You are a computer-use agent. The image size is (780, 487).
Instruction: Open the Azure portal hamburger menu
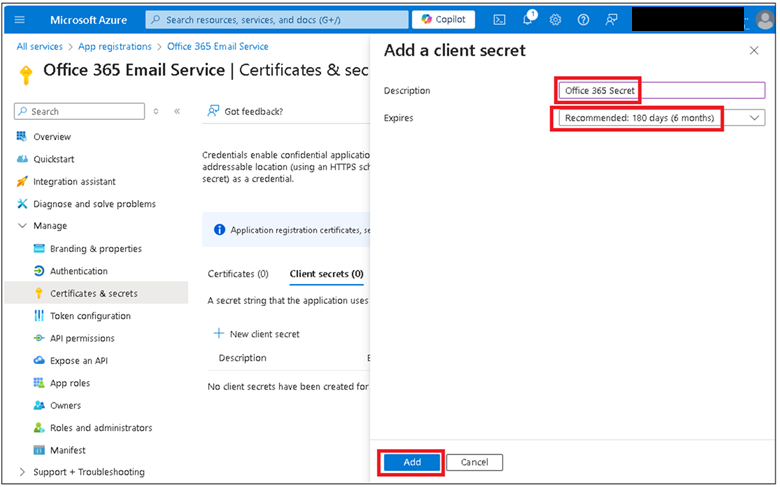(x=20, y=20)
